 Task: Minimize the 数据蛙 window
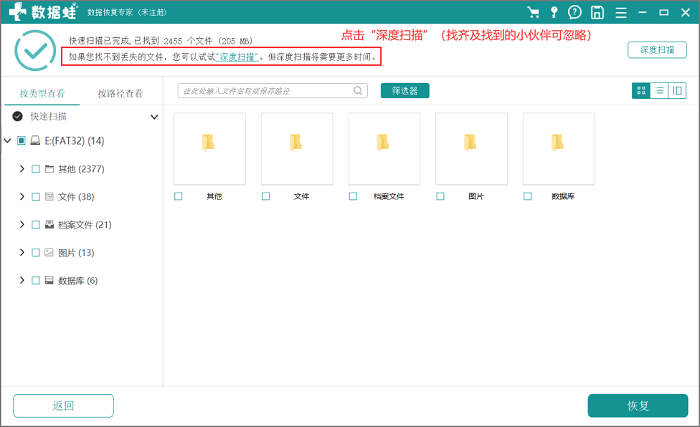(x=642, y=13)
